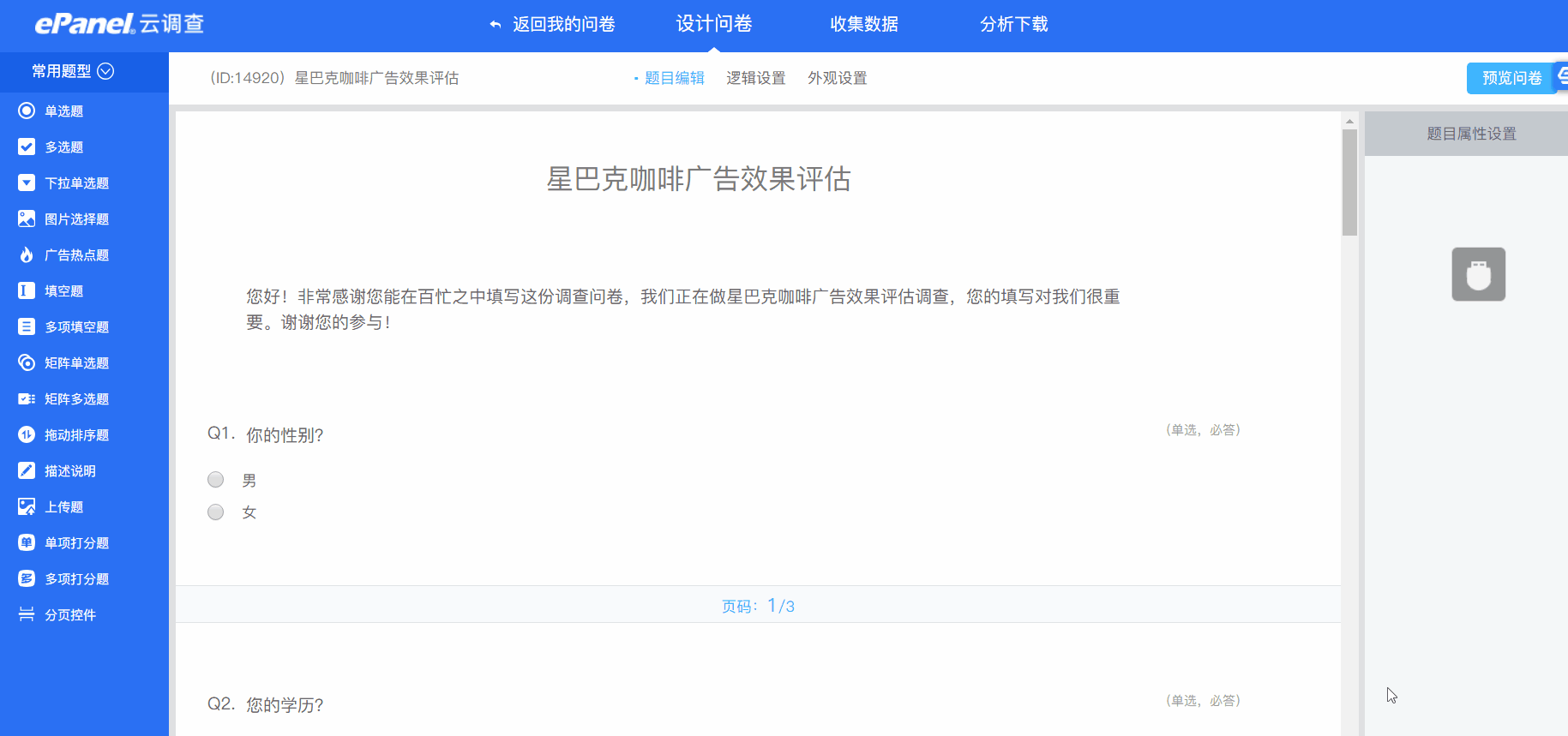
Task: Click the 描述说明 pencil icon
Action: 27,470
